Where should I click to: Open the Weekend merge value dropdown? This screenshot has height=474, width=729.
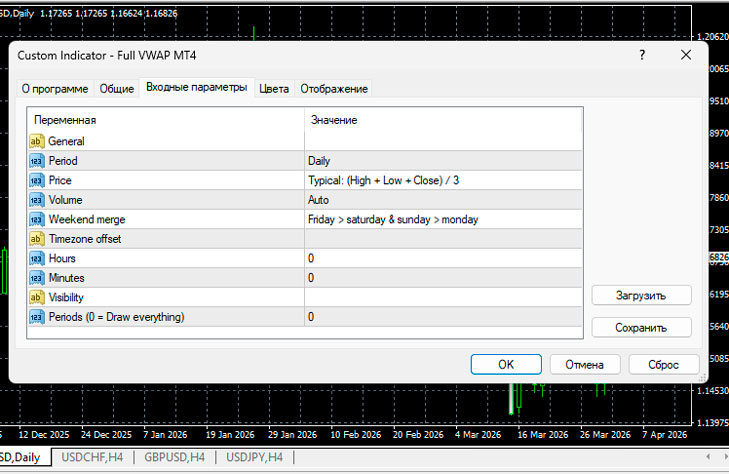click(x=443, y=219)
